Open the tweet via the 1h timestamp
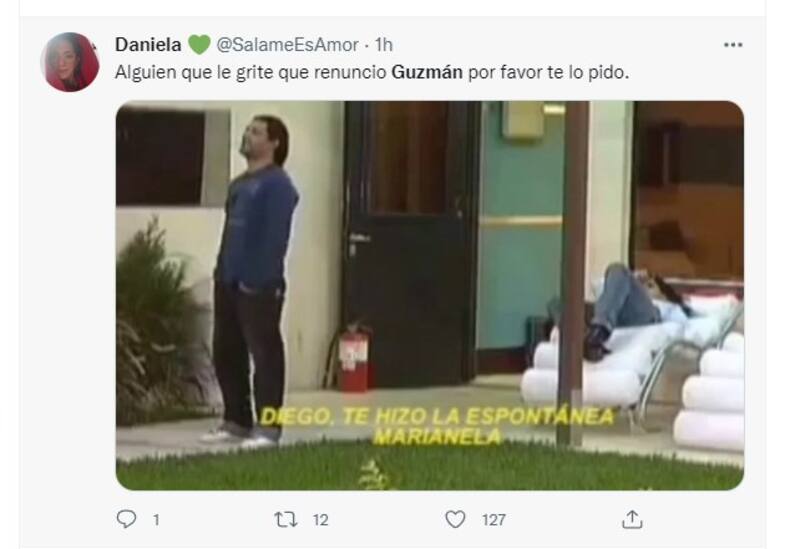This screenshot has height=549, width=800. pos(384,45)
